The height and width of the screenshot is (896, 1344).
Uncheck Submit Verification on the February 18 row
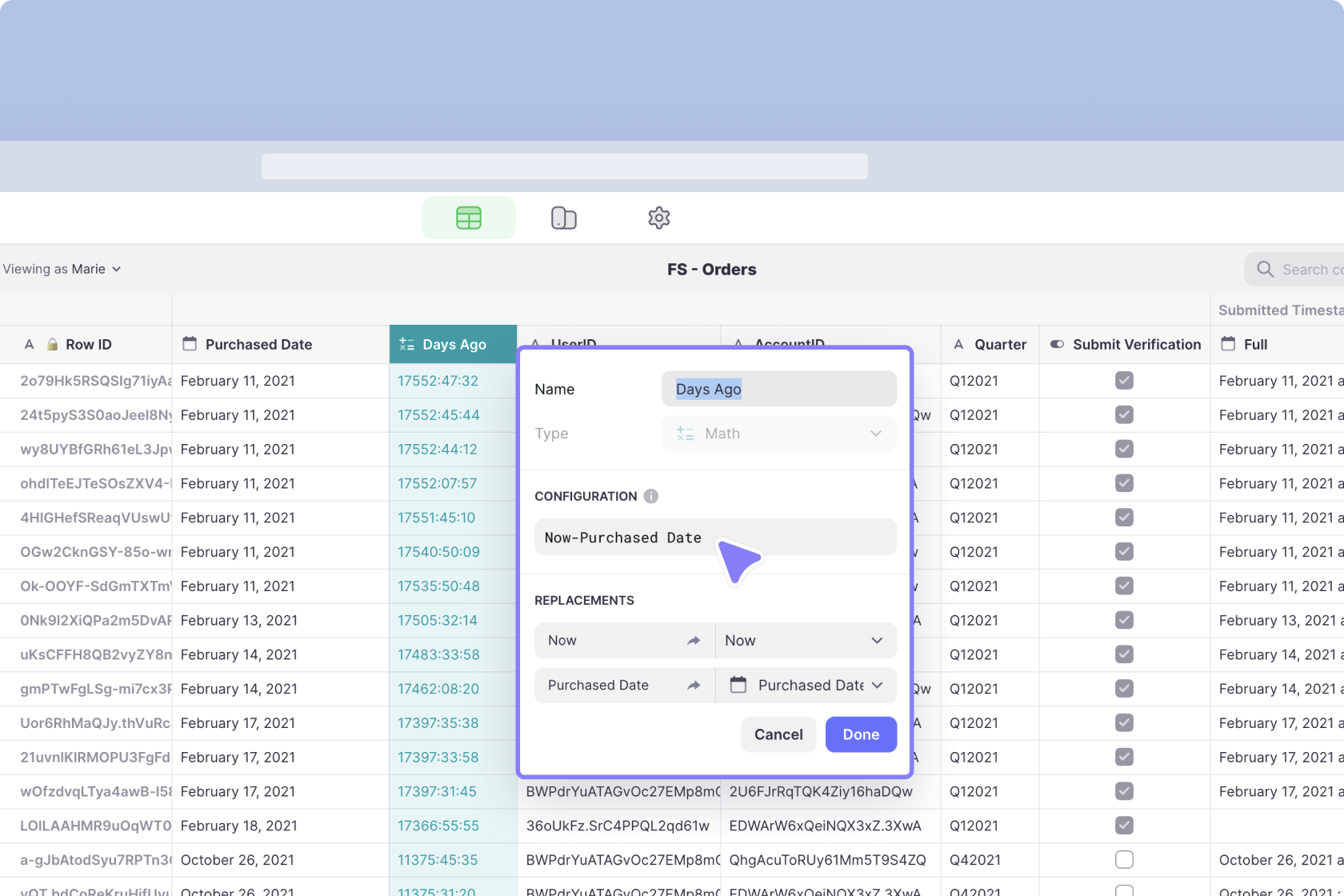click(1124, 826)
